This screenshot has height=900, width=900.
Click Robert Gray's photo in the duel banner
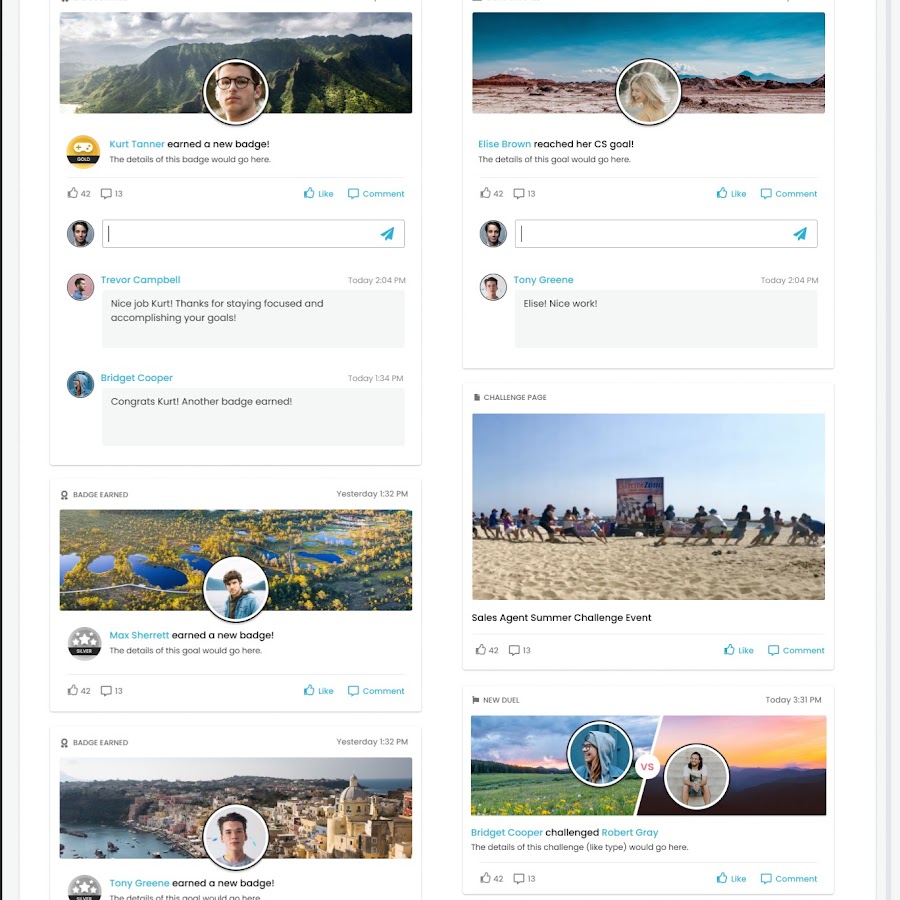696,777
